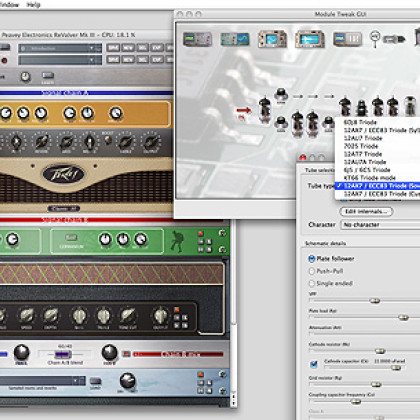The image size is (420, 420).
Task: Adjust the OUTPUT knob on the Peavey amp
Action: [150, 142]
